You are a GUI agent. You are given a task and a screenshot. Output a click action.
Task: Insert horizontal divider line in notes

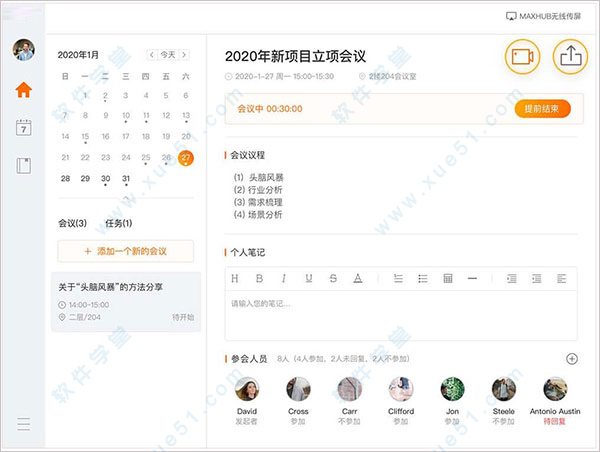[x=473, y=279]
